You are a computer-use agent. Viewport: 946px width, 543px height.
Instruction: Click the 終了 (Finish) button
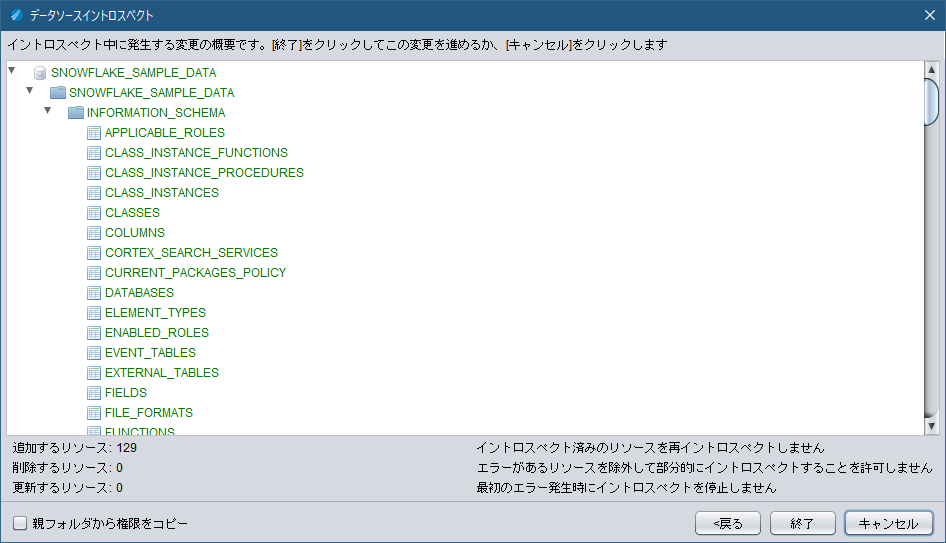pos(802,523)
